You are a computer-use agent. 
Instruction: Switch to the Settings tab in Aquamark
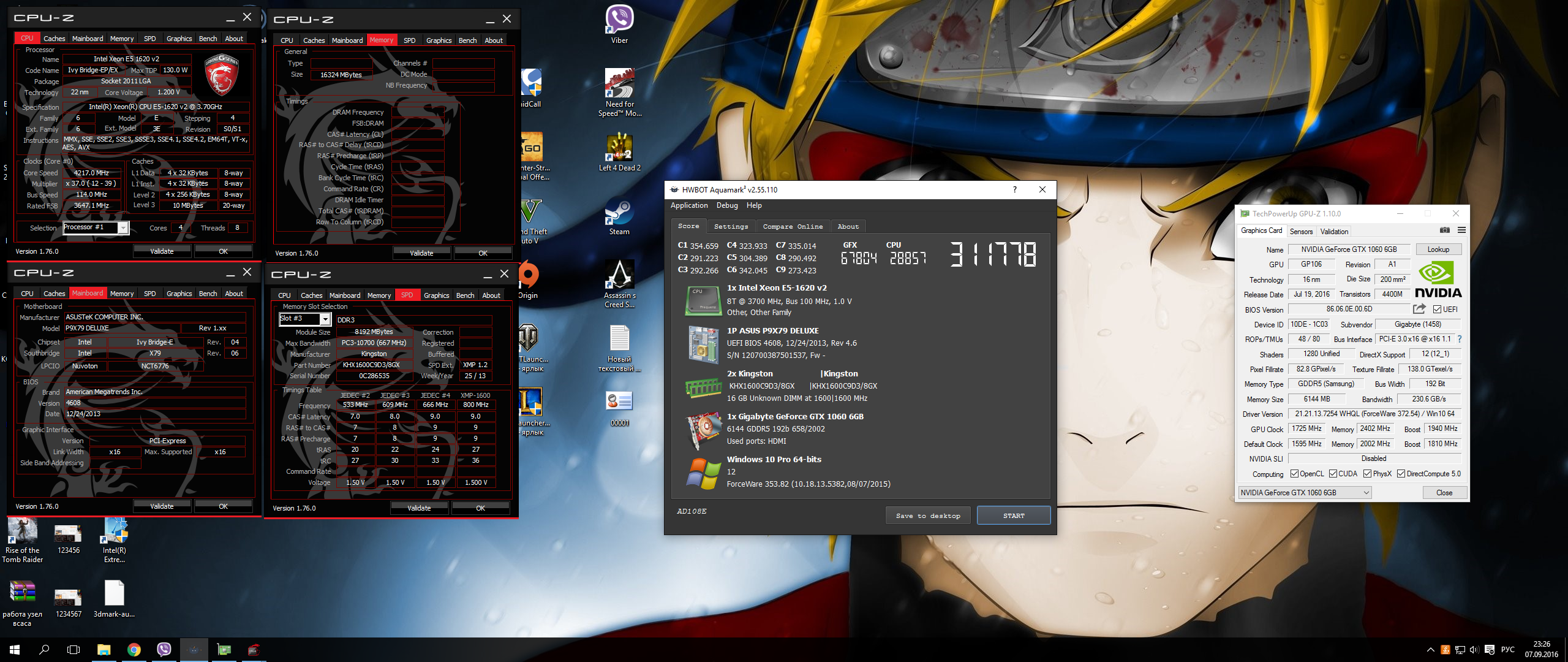731,227
